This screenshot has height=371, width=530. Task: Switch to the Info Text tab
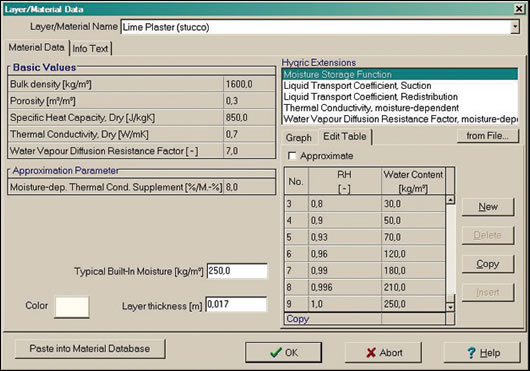90,48
